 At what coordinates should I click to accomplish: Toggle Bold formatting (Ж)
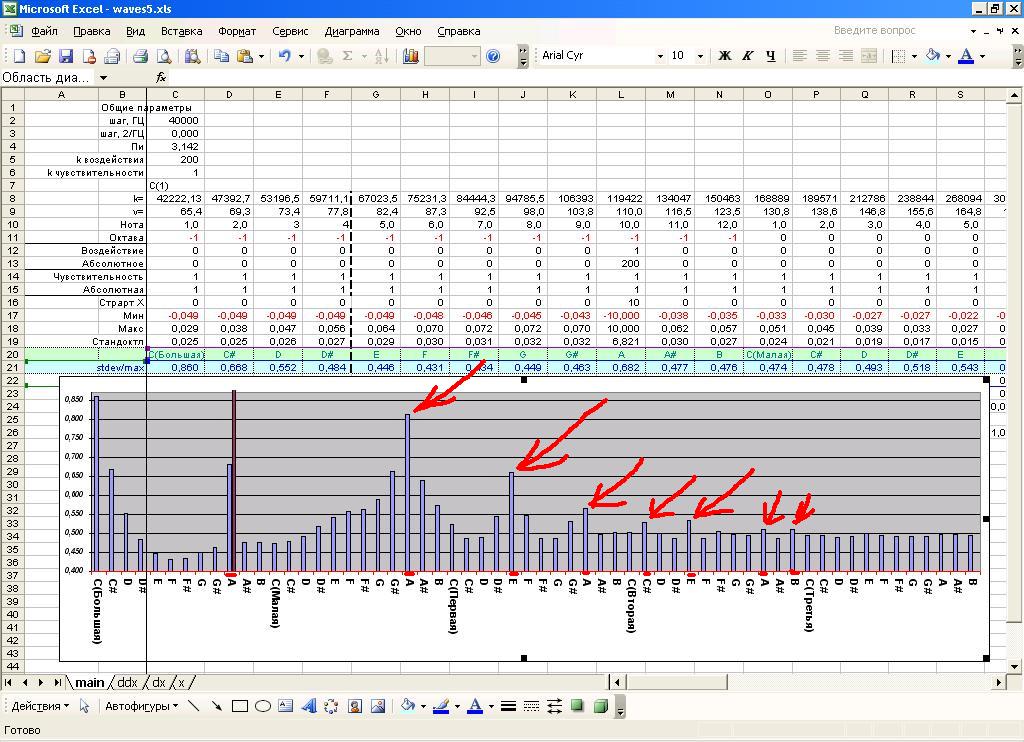click(x=725, y=56)
